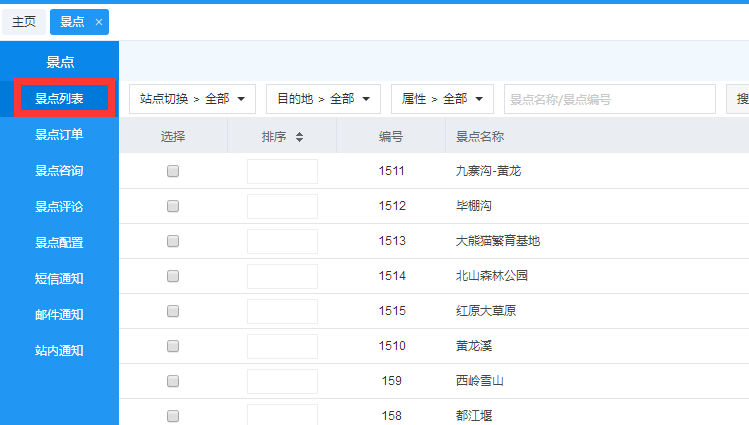
Task: Go to 邮件通知 page
Action: [x=59, y=315]
